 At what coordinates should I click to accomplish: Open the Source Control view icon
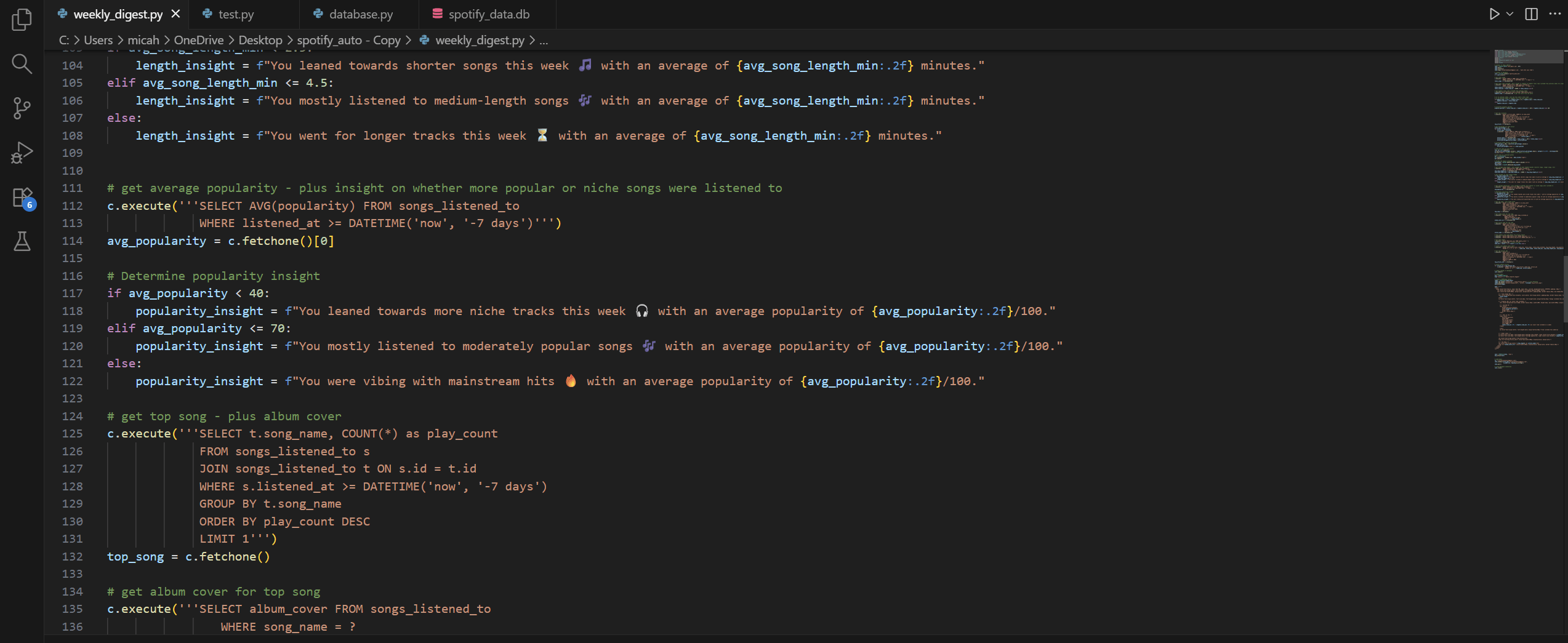22,108
